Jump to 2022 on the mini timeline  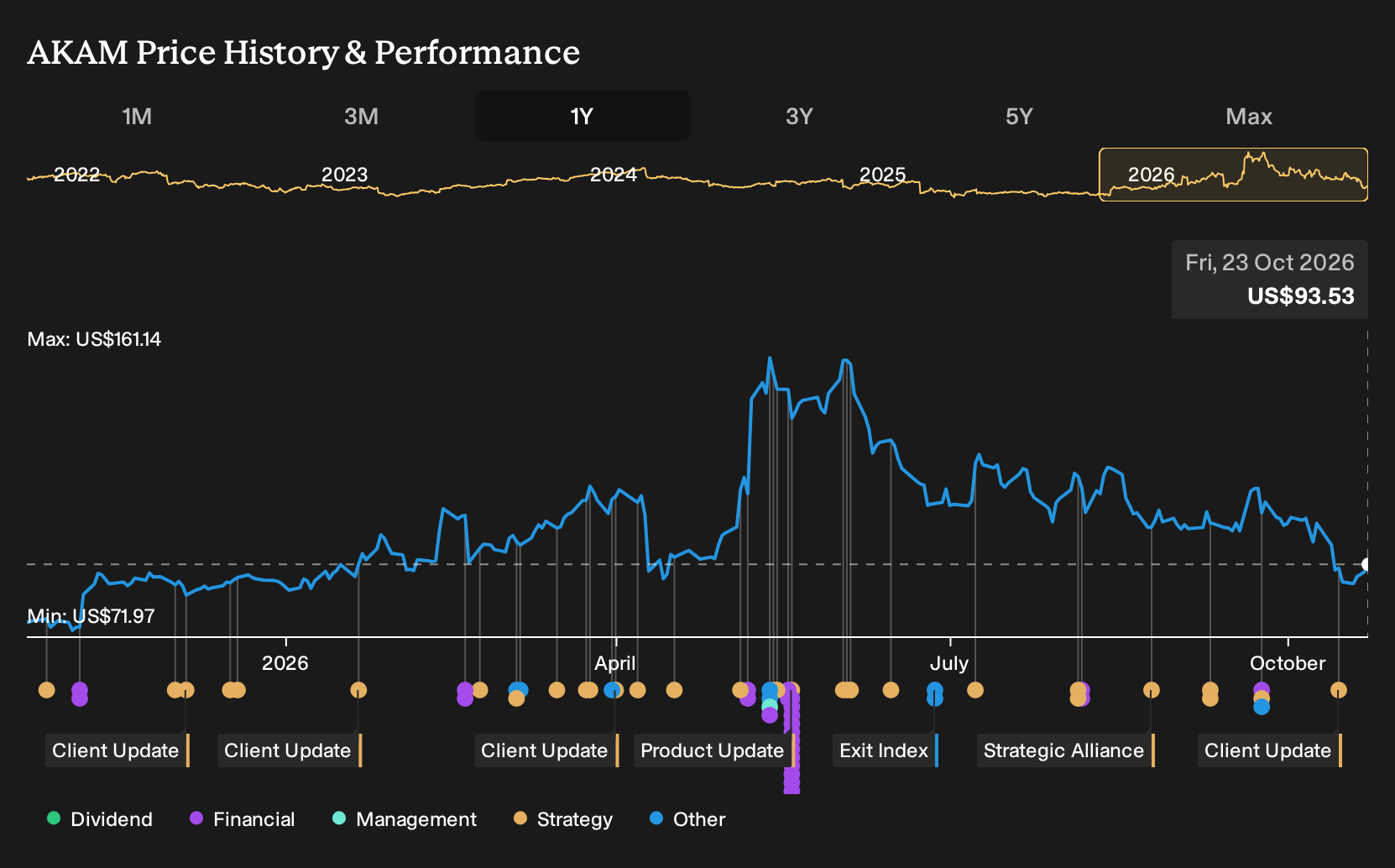(76, 175)
